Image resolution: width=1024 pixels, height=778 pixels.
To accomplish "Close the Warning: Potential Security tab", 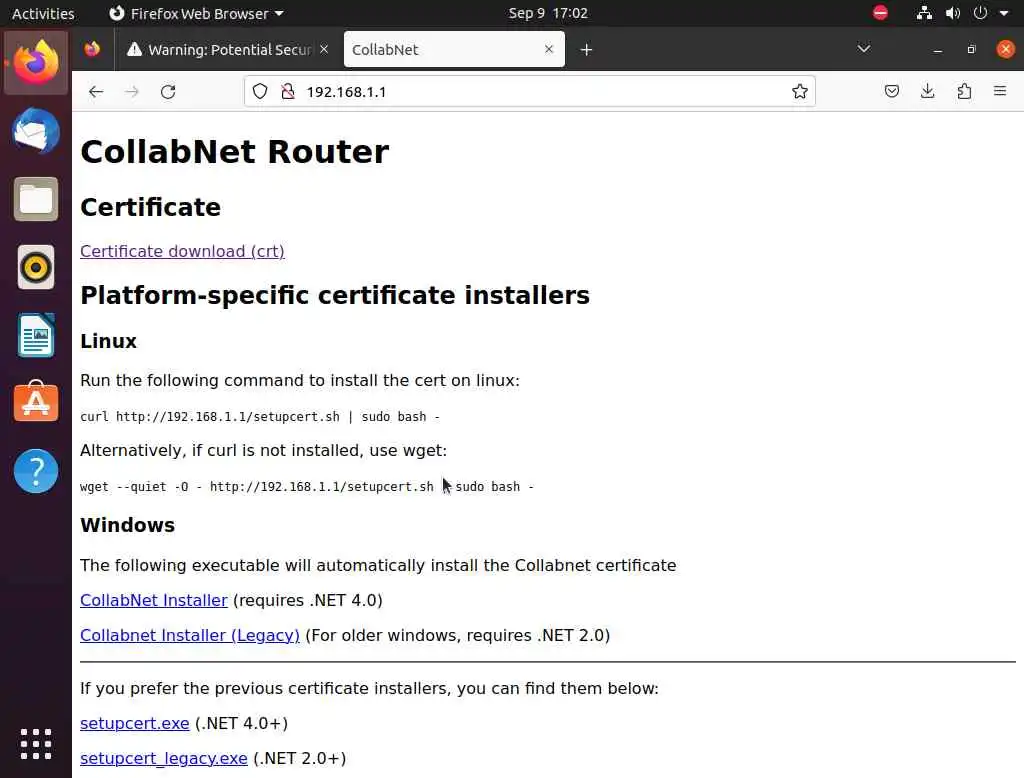I will click(324, 49).
